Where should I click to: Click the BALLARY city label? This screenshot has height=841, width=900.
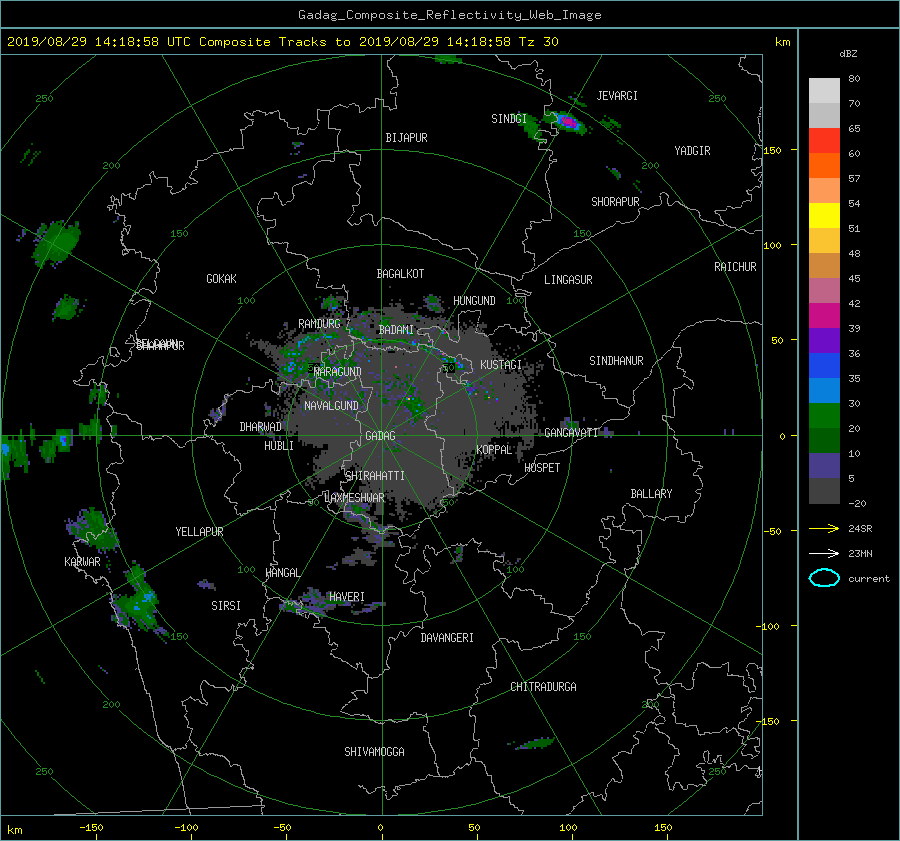click(651, 494)
